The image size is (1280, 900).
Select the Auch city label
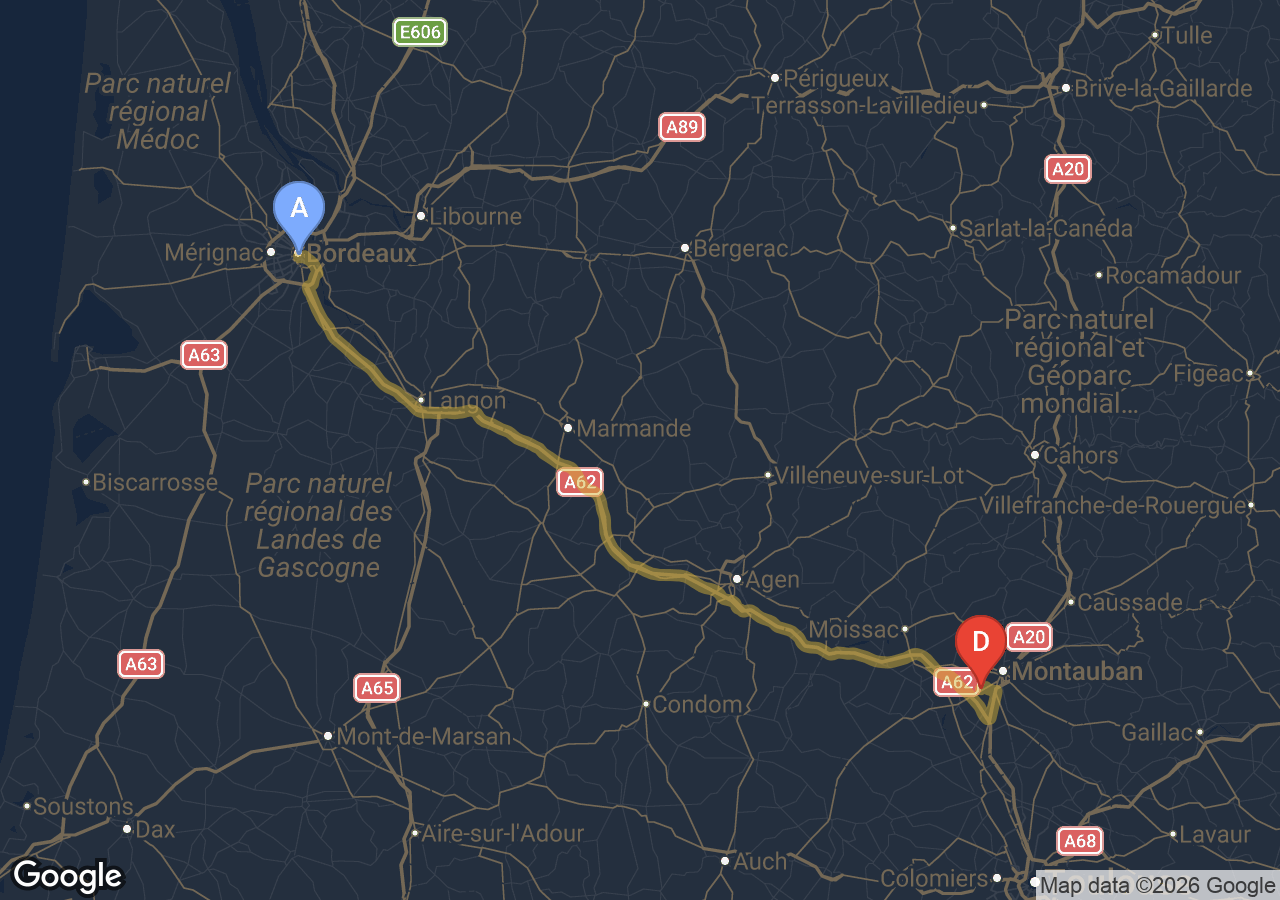point(760,861)
